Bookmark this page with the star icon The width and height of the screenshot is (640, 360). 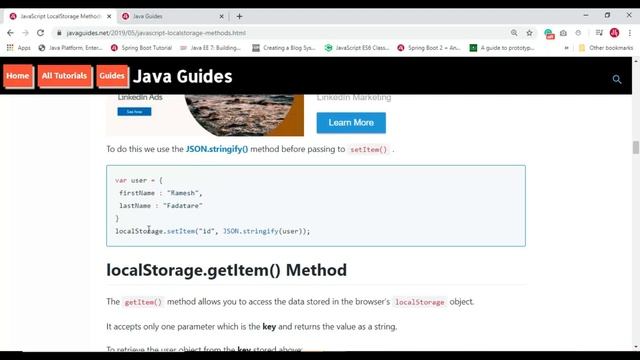click(529, 33)
